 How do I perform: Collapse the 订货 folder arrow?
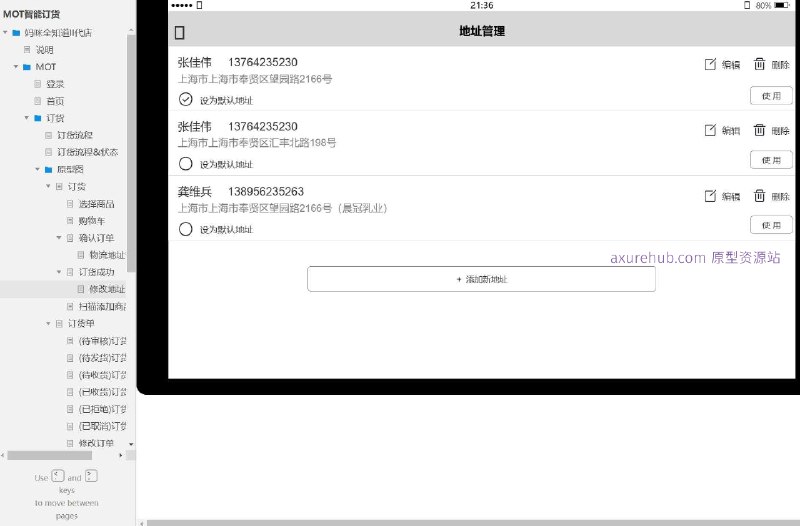[x=27, y=118]
